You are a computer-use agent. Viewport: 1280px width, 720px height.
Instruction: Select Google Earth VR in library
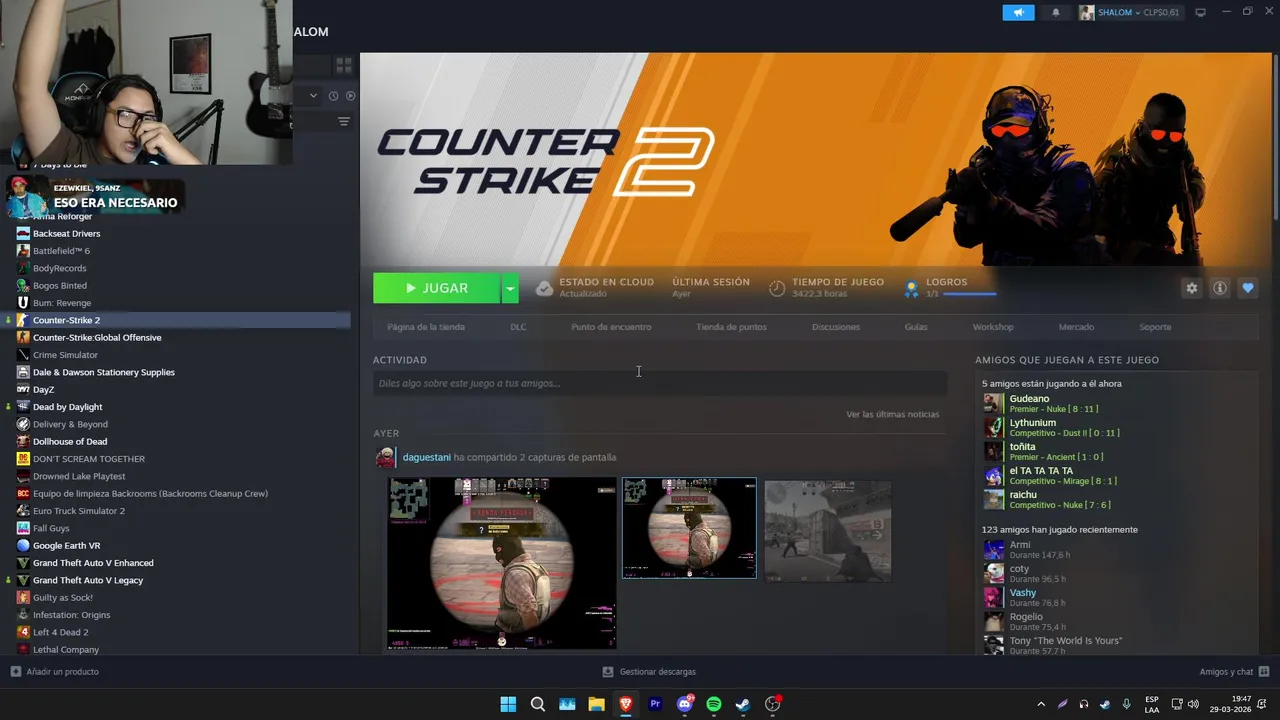(x=67, y=546)
